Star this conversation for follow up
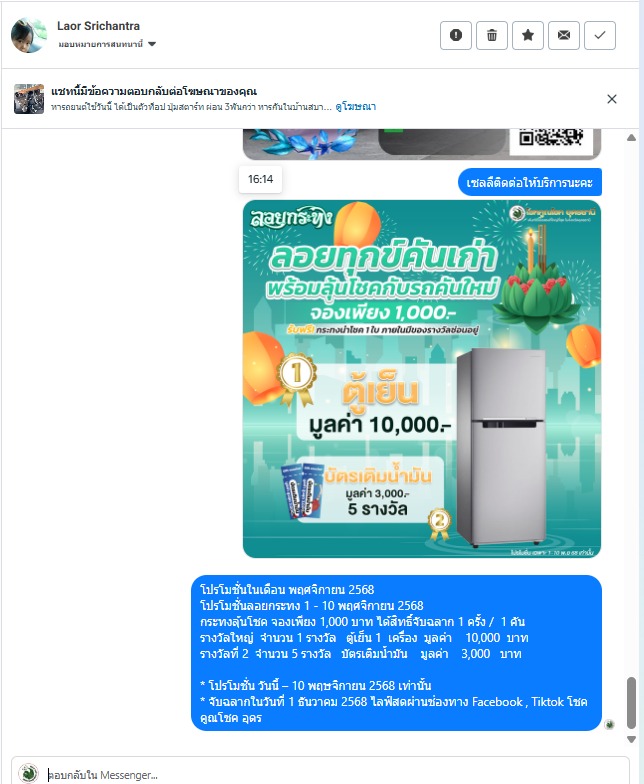 [528, 36]
